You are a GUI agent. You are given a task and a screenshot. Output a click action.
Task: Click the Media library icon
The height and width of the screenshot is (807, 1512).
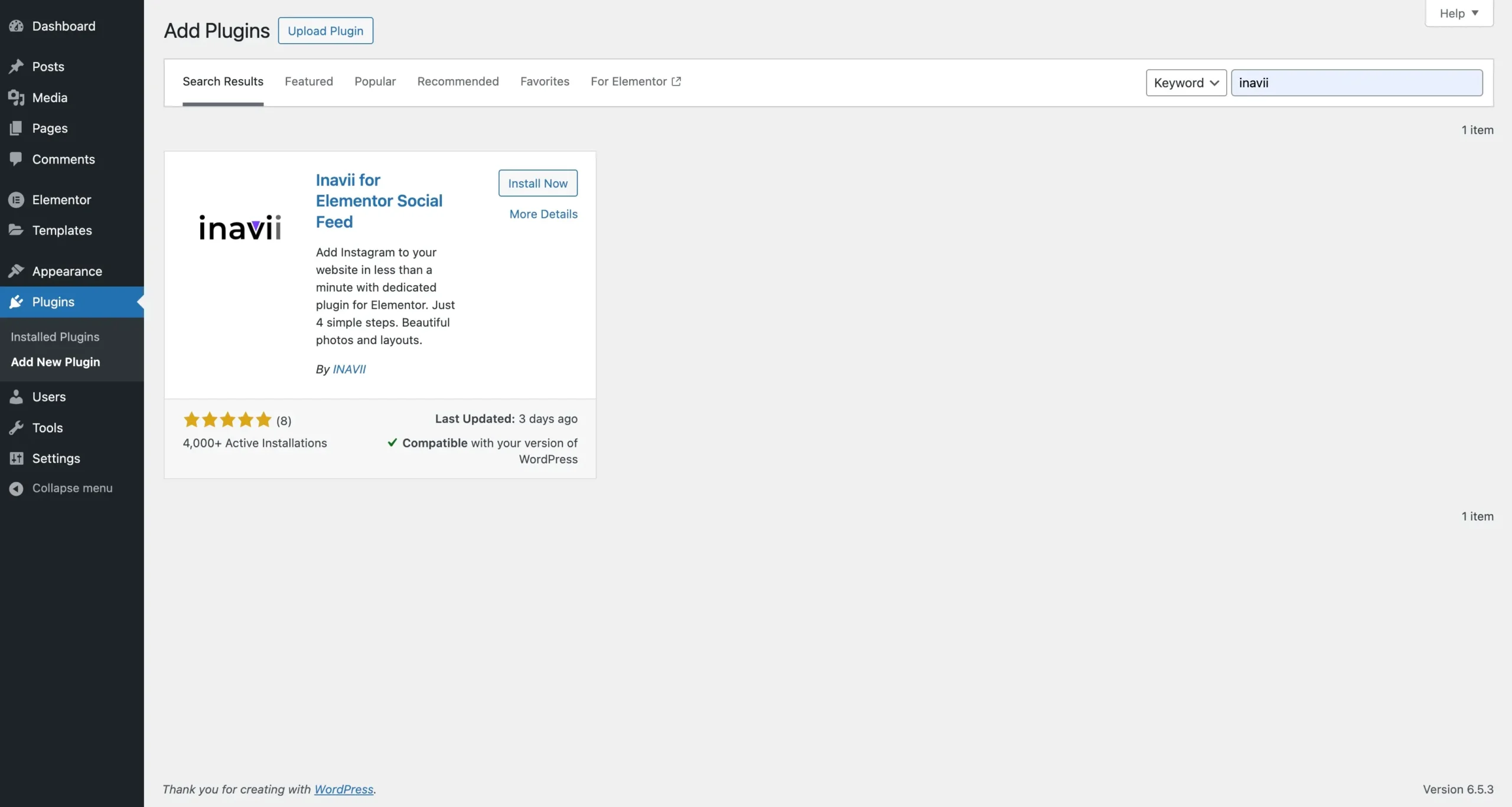point(16,97)
